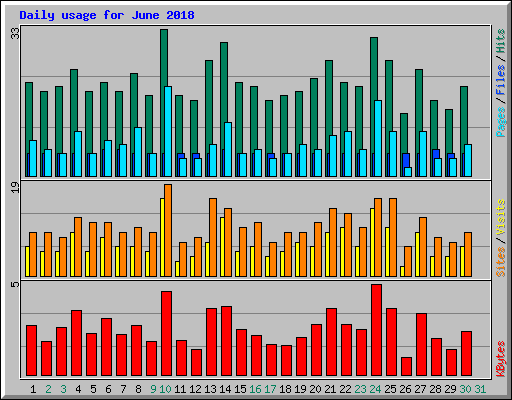
Task: Click the y-axis value 19 label
Action: pyautogui.click(x=15, y=187)
